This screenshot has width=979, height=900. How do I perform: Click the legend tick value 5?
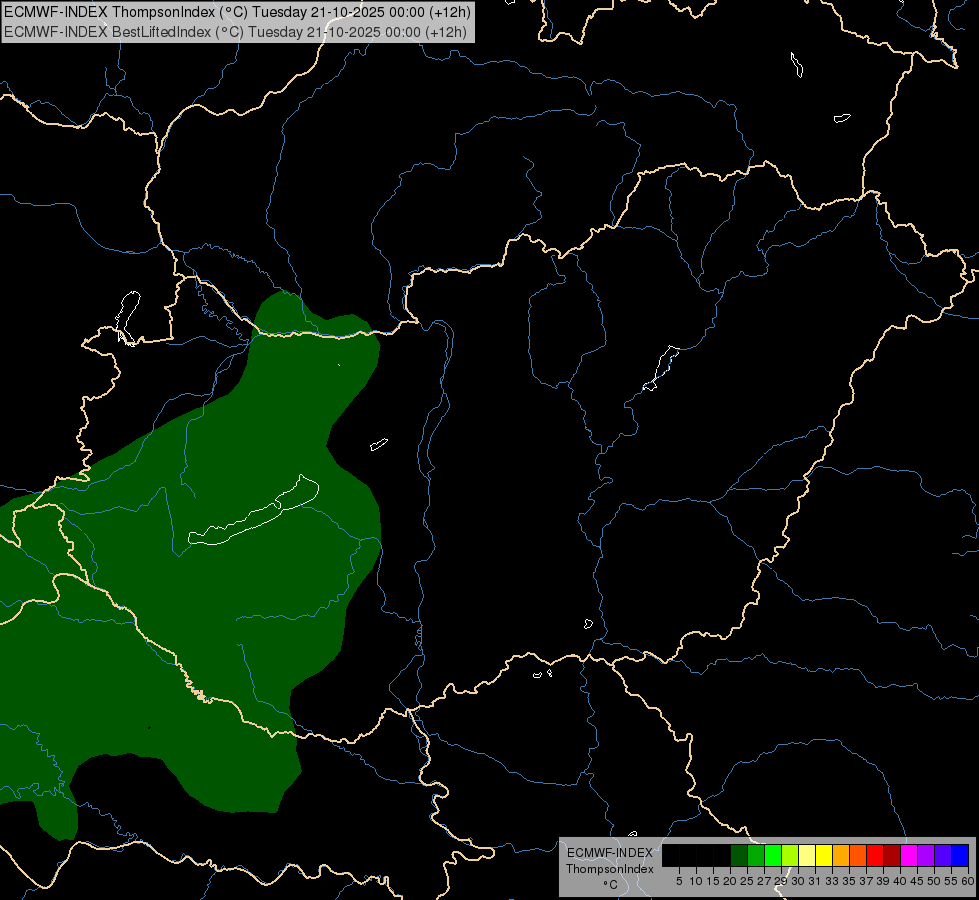679,881
